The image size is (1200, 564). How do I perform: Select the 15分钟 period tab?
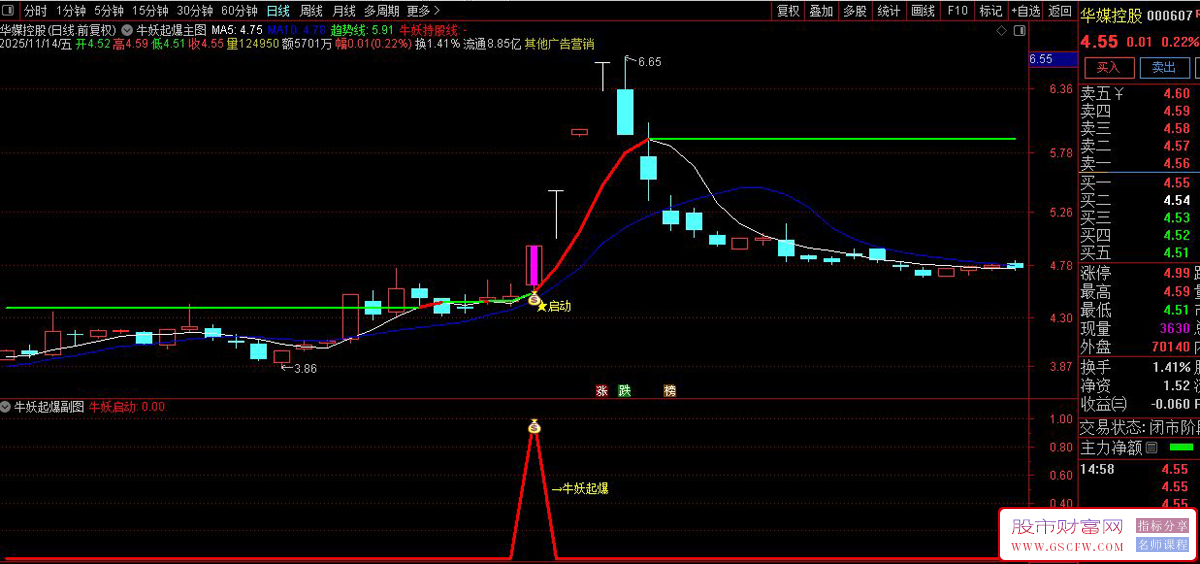tap(150, 11)
